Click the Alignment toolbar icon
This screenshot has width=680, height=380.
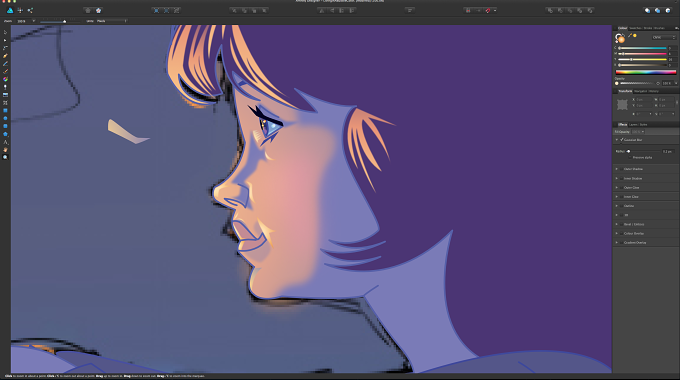409,10
